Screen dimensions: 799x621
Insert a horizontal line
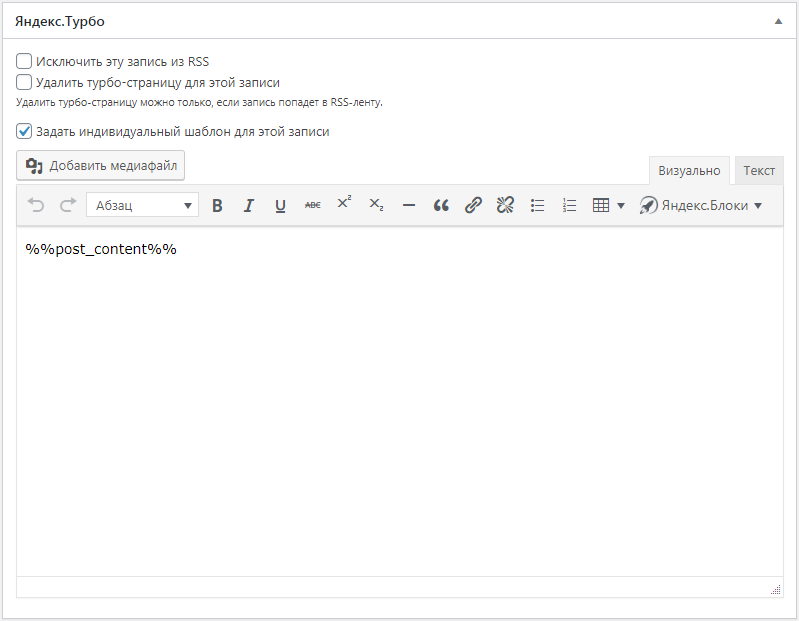click(409, 205)
